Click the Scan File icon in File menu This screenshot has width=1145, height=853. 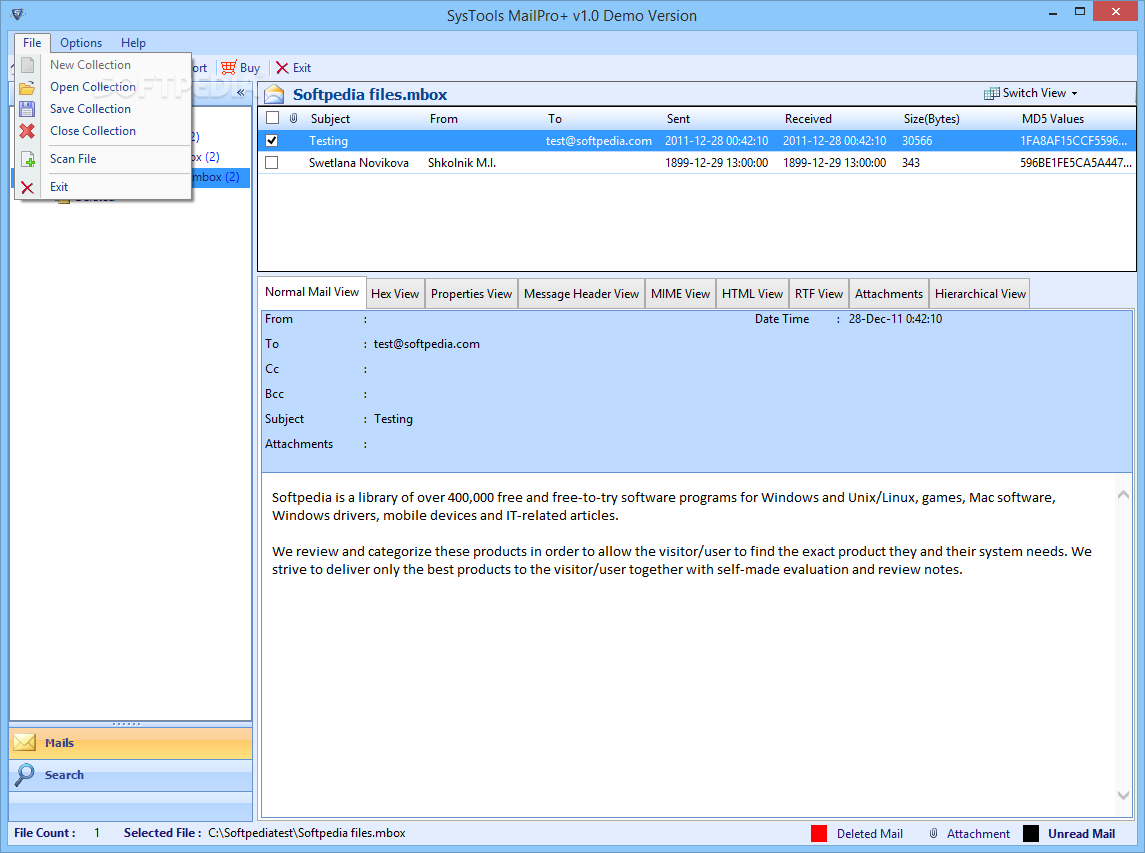tap(28, 159)
